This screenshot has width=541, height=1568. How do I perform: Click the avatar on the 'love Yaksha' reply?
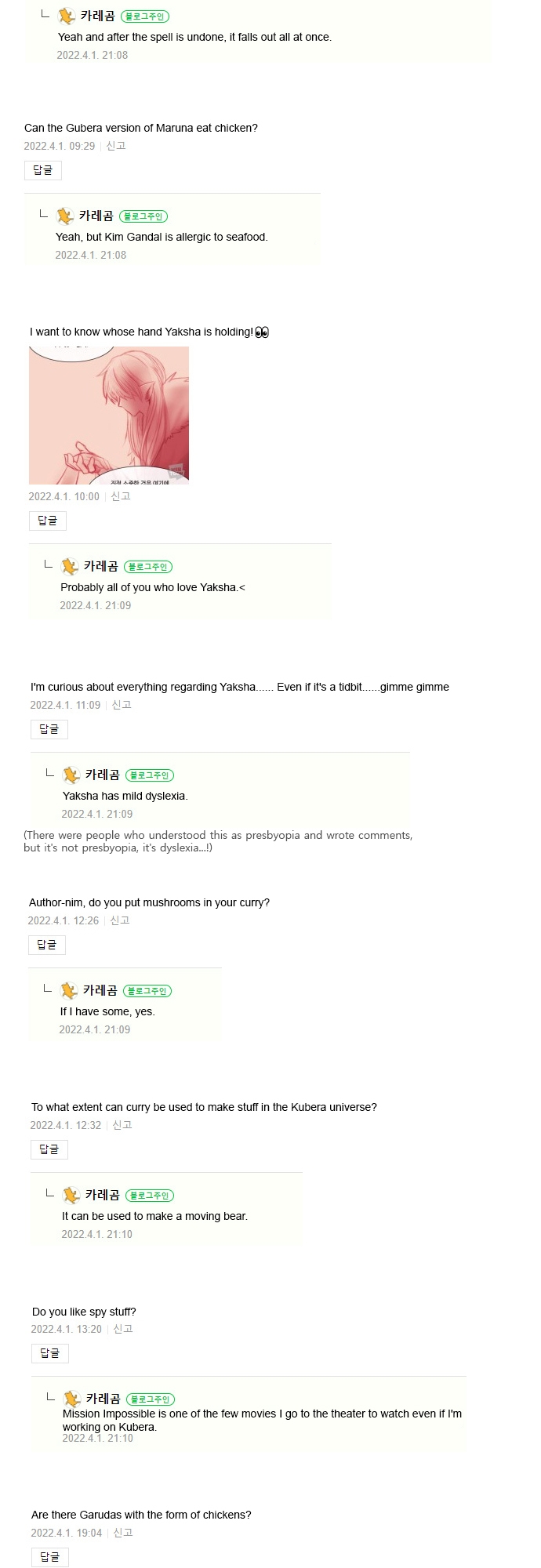click(69, 566)
